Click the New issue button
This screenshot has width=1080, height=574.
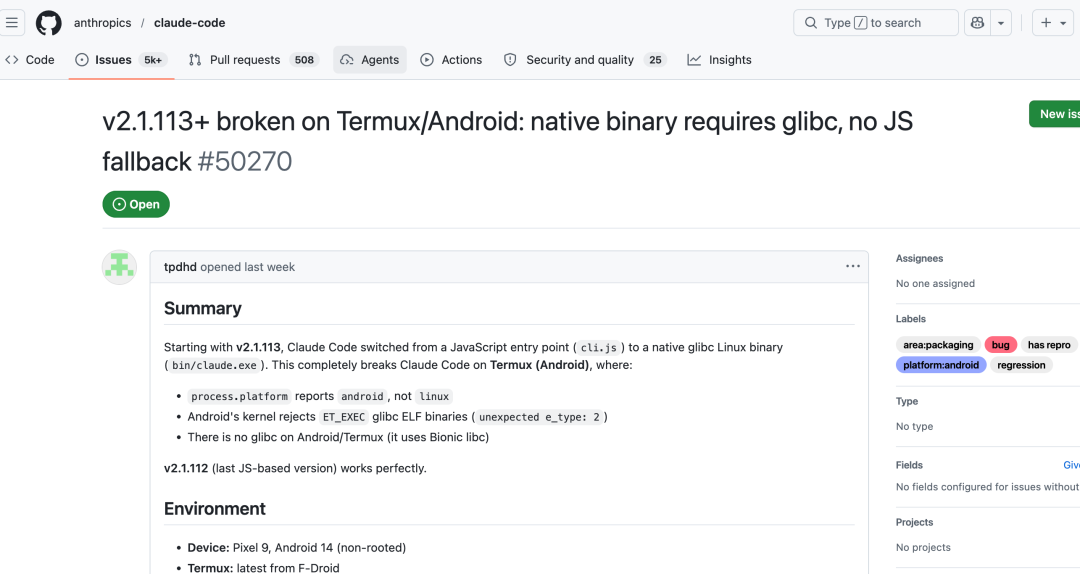pyautogui.click(x=1055, y=114)
